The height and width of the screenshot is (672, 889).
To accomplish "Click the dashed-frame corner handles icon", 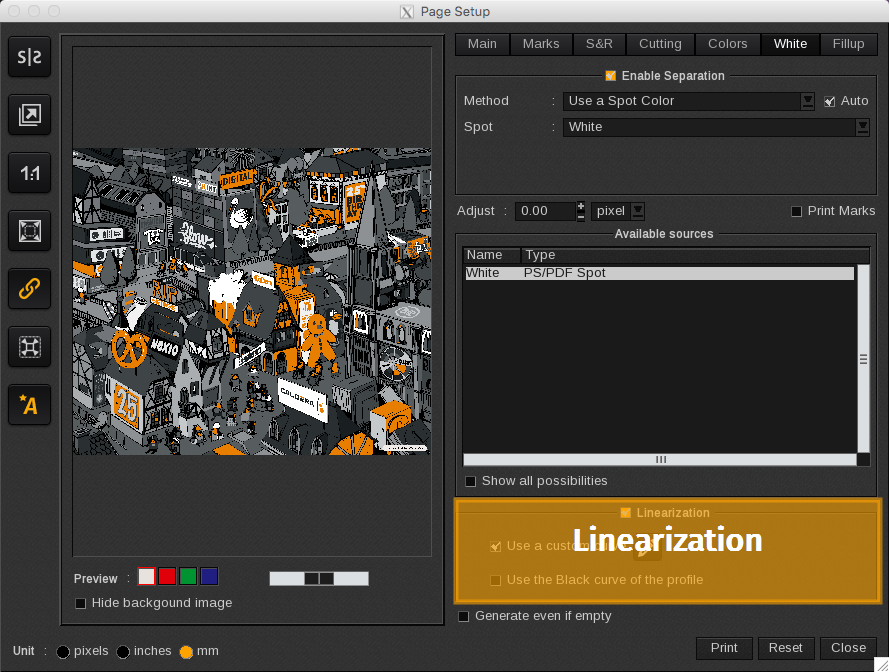I will 30,347.
